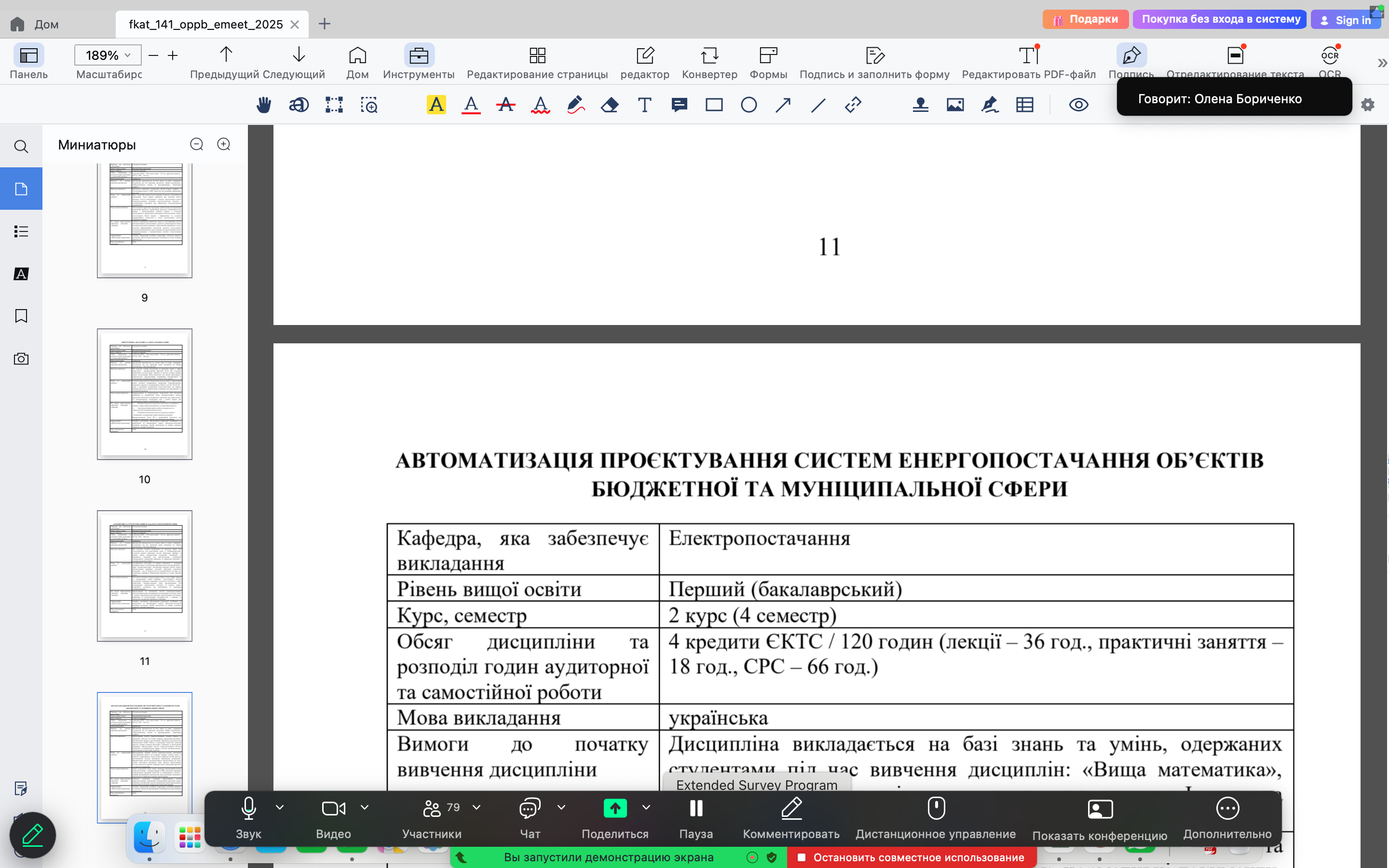1389x868 pixels.
Task: Go to the previous page
Action: pyautogui.click(x=226, y=61)
